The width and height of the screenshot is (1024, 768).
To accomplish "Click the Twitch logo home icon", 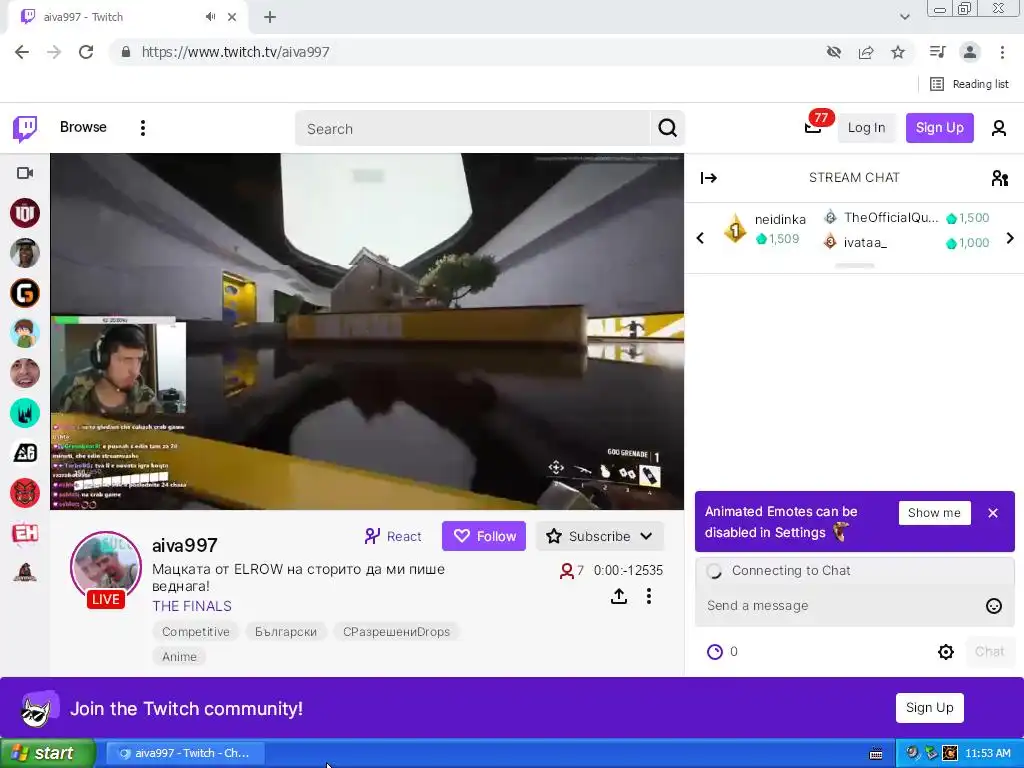I will pos(25,128).
